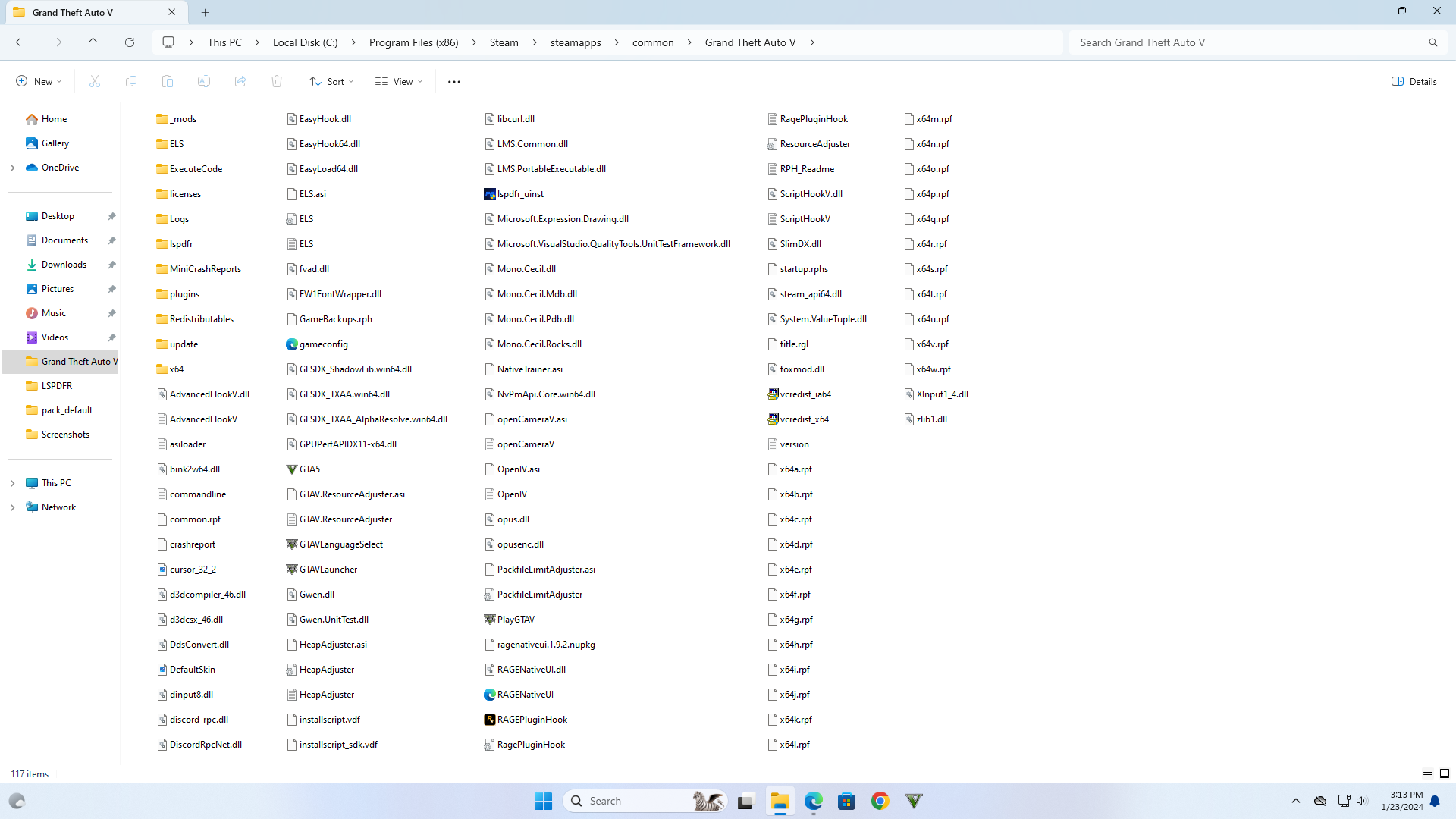
Task: Switch to details list view at bottom-right
Action: 1428,773
